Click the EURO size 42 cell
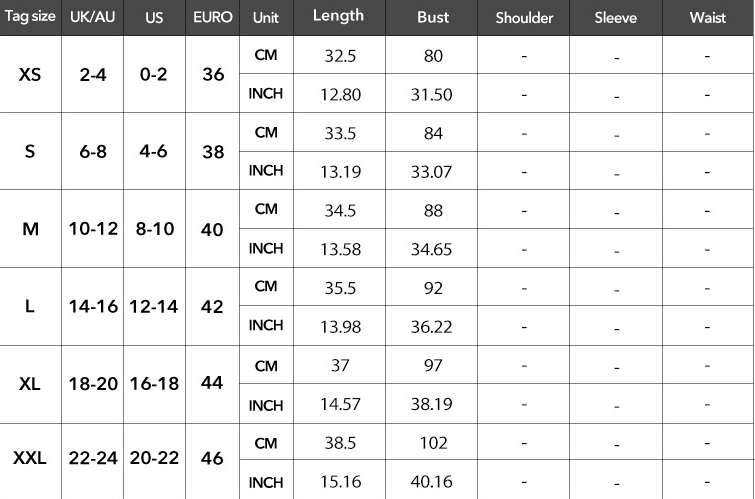This screenshot has height=499, width=755. click(x=212, y=306)
